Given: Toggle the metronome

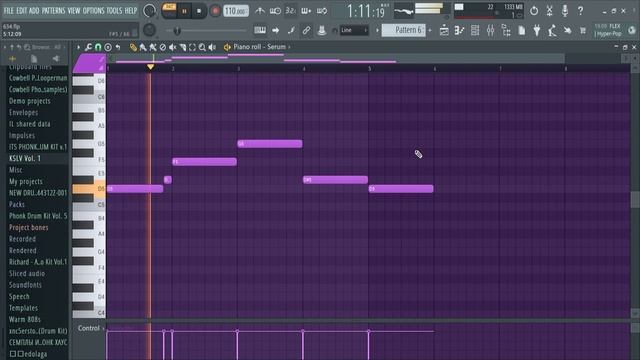Looking at the screenshot, I should click(x=260, y=11).
